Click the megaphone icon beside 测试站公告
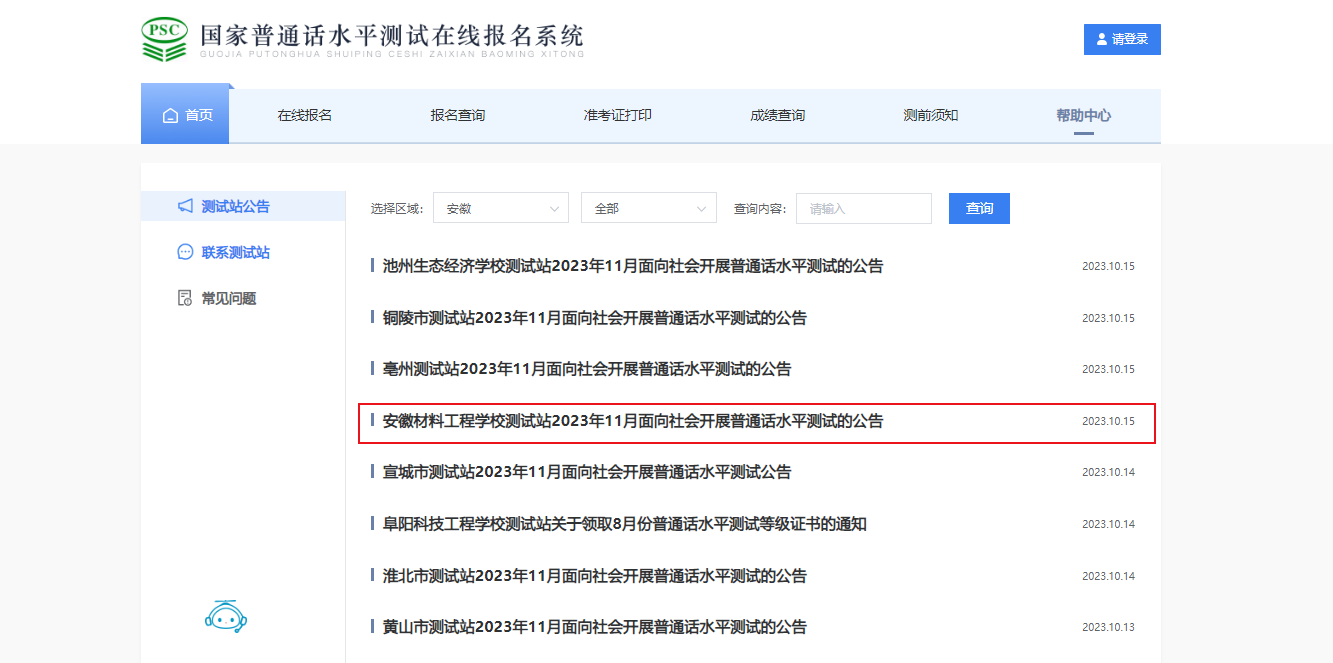Viewport: 1333px width, 663px height. tap(185, 206)
